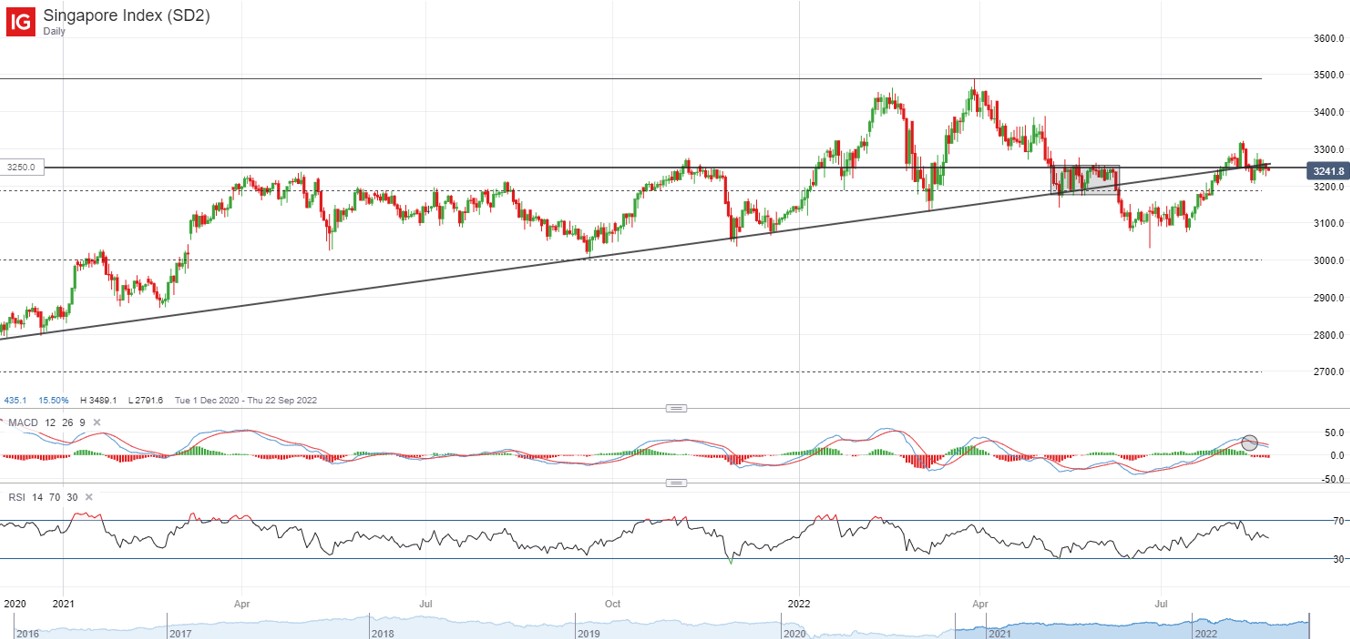Click the resize handle above MACD panel
The image size is (1350, 639).
click(676, 408)
